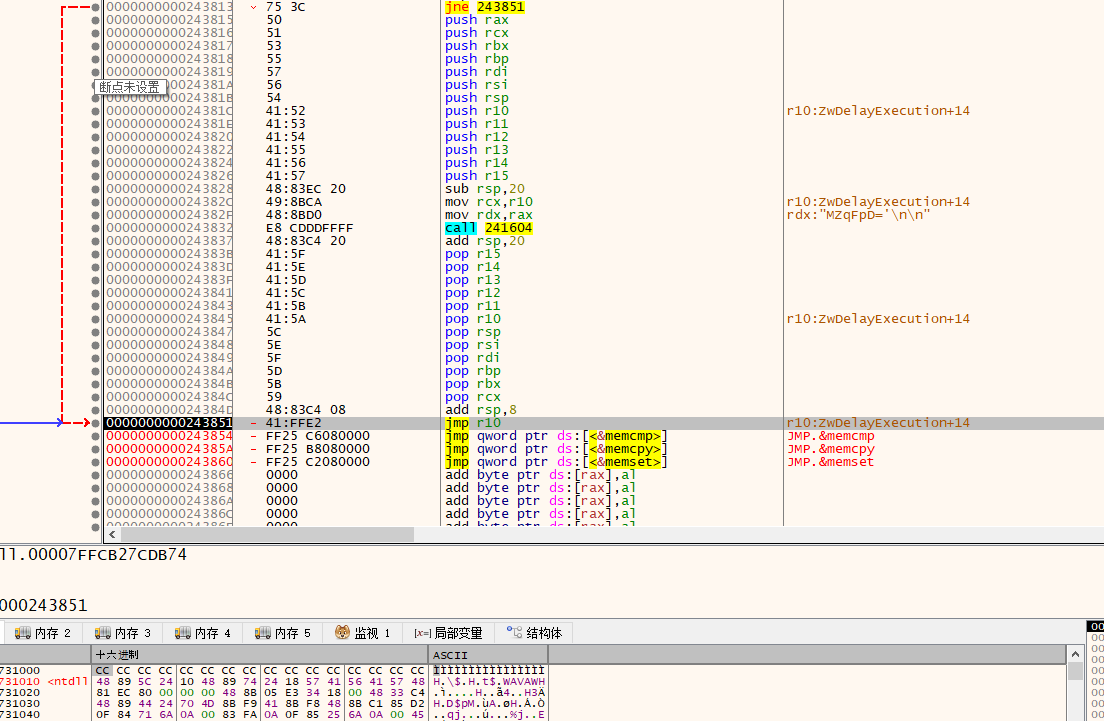Click the jump-down arrow beside bytes 75 3C
The height and width of the screenshot is (721, 1104).
coord(253,7)
